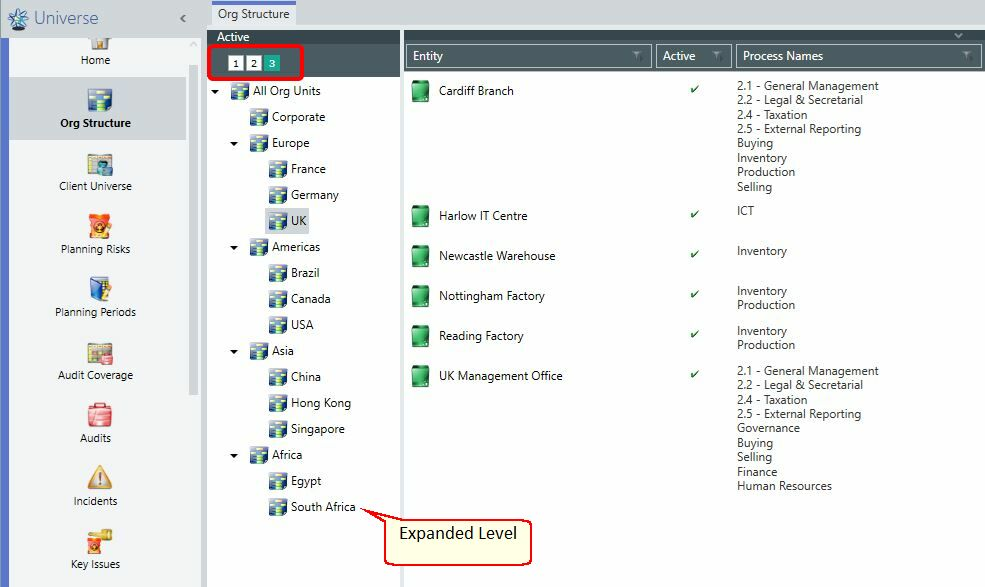Open the Key Issues icon

point(99,542)
